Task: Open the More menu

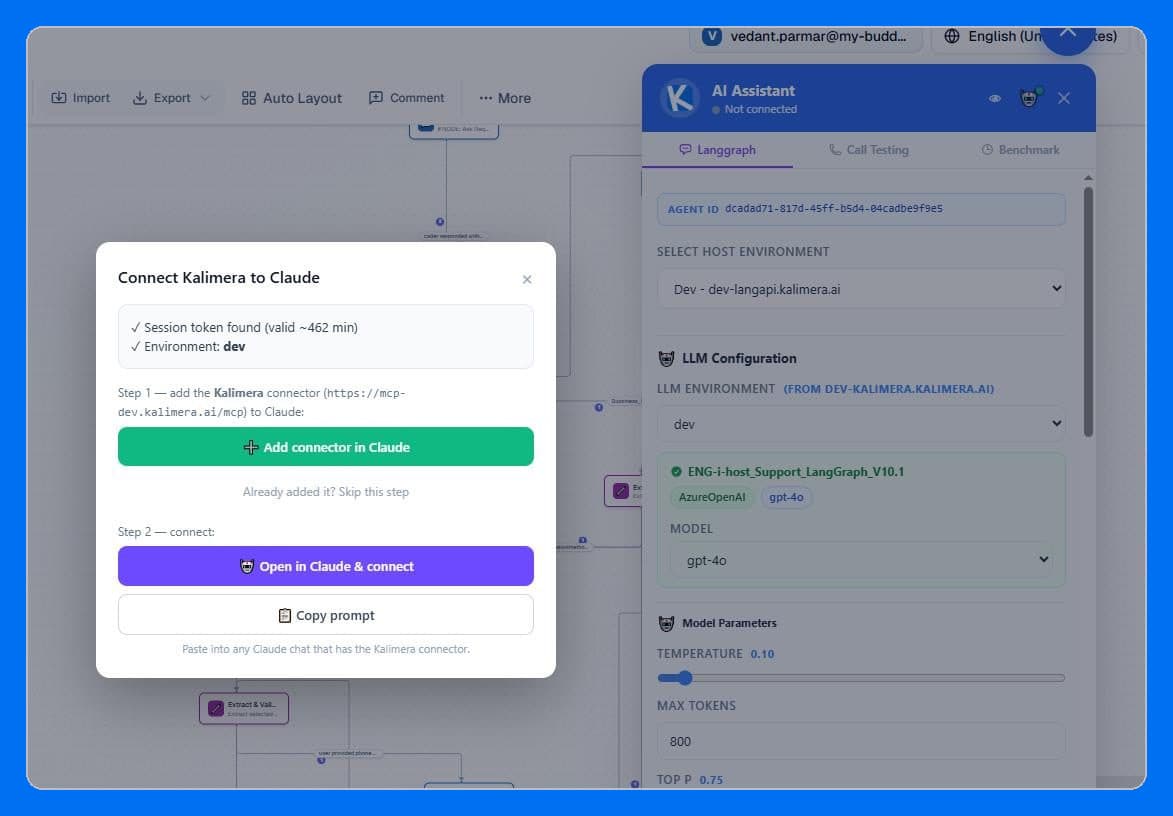Action: pos(505,98)
